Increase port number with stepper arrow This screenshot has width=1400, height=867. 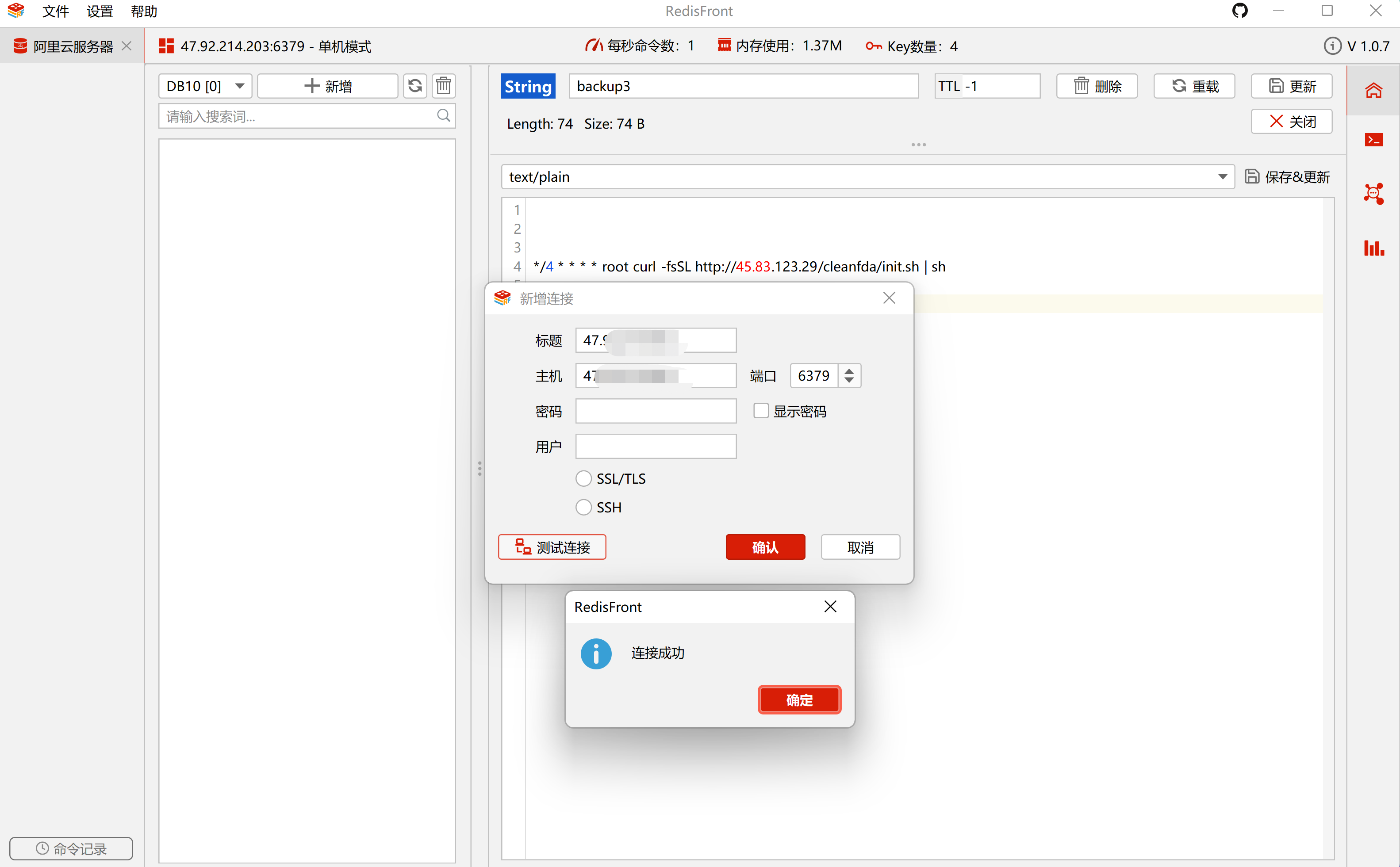(849, 370)
